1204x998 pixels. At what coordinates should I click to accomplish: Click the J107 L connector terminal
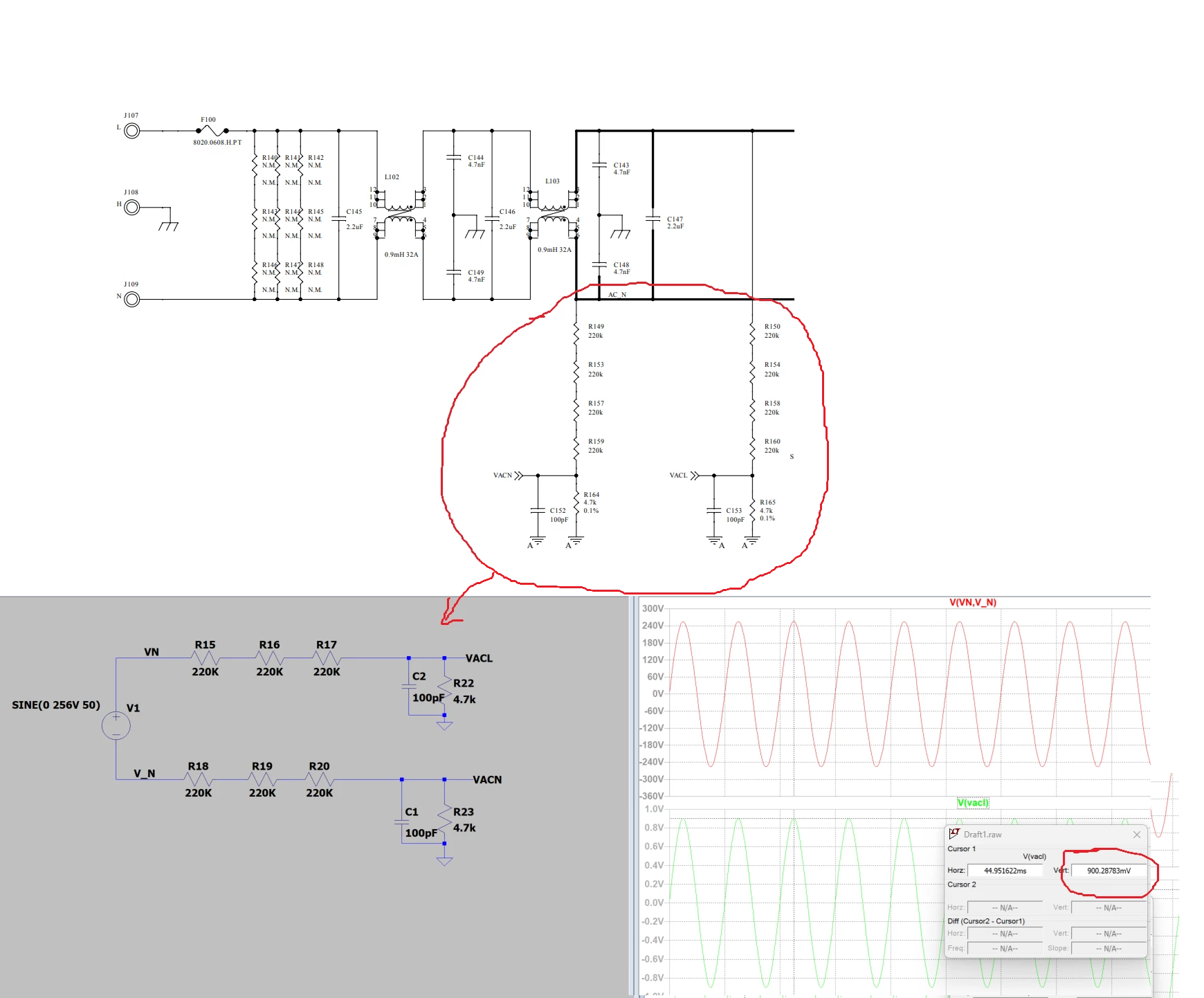131,131
